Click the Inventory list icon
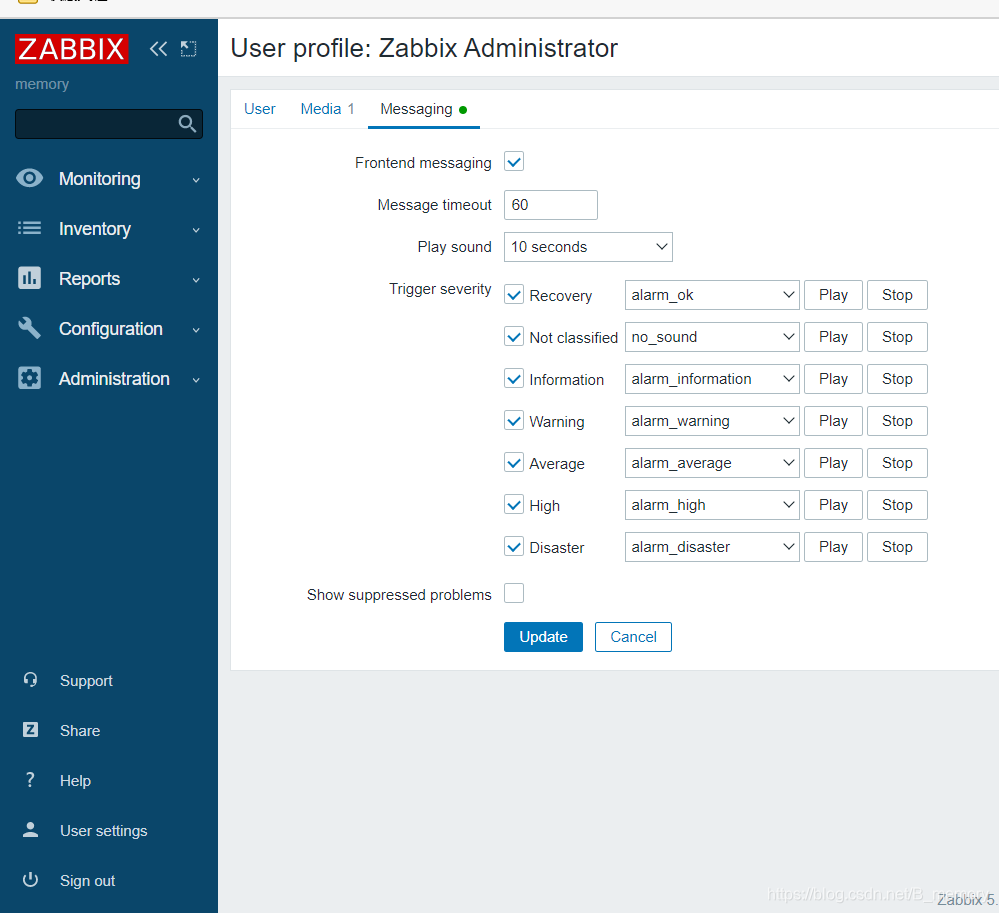999x913 pixels. click(x=29, y=228)
